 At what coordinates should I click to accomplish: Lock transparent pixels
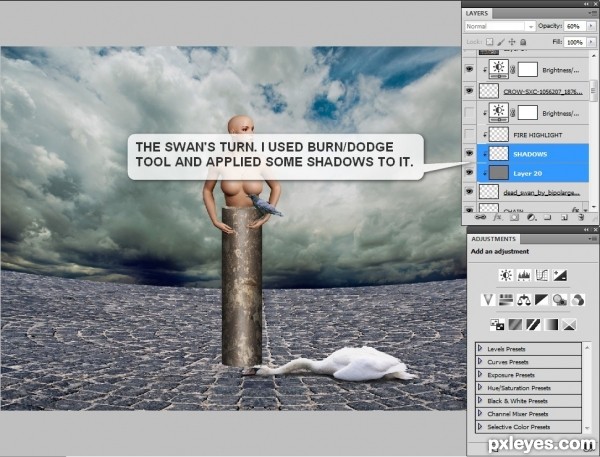click(x=489, y=42)
